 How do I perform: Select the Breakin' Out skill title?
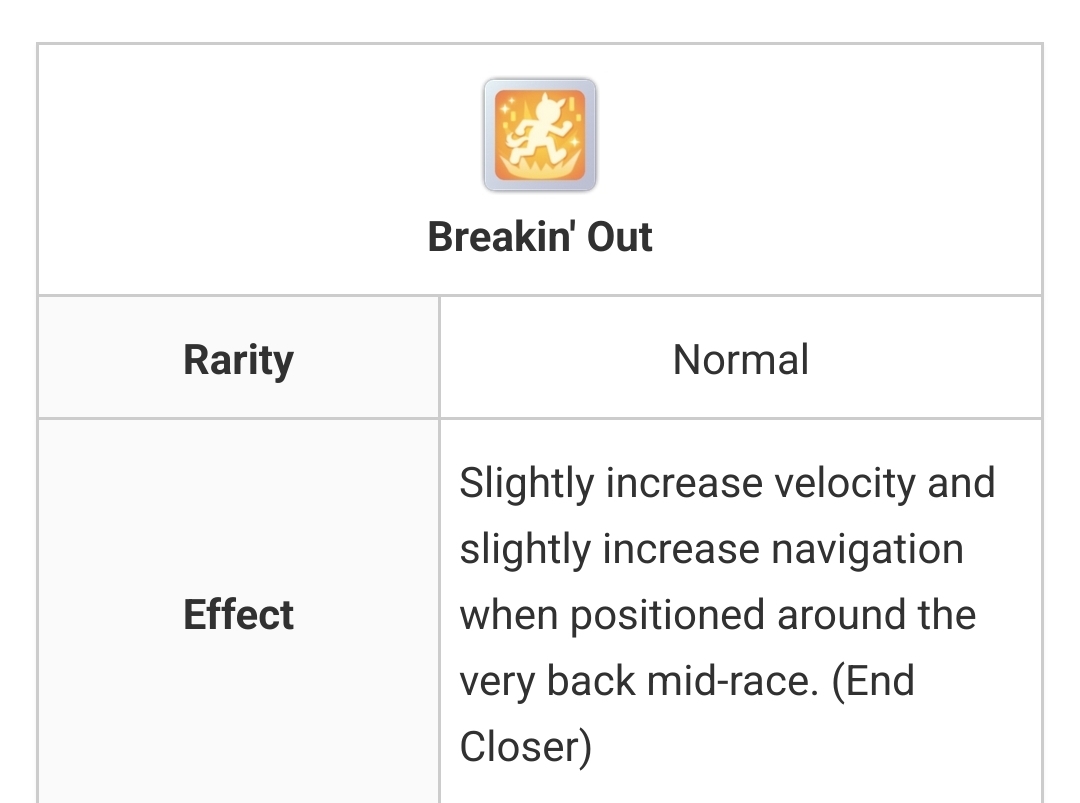click(x=540, y=237)
